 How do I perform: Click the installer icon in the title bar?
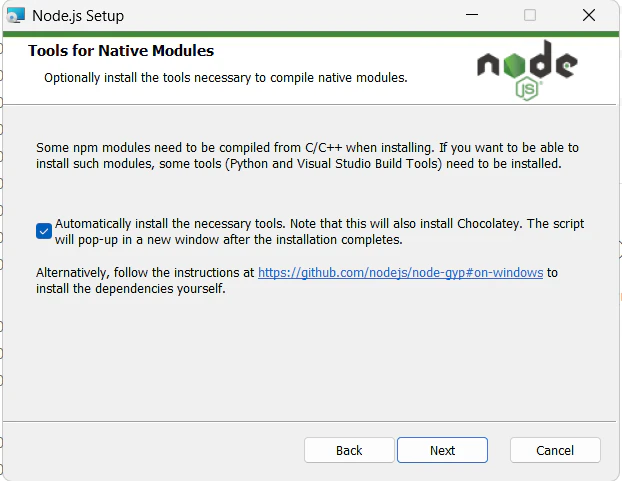[16, 15]
